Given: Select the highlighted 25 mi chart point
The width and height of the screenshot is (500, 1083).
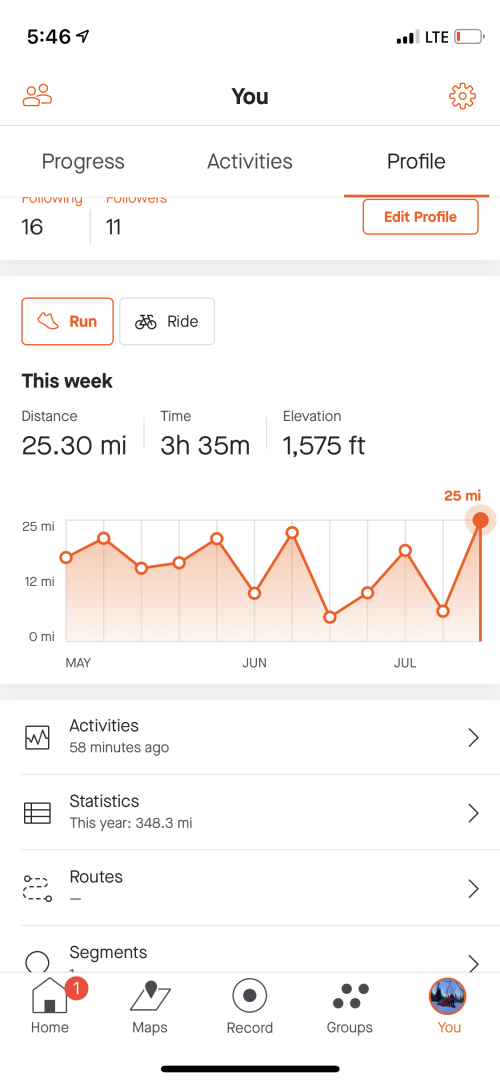Looking at the screenshot, I should click(481, 520).
